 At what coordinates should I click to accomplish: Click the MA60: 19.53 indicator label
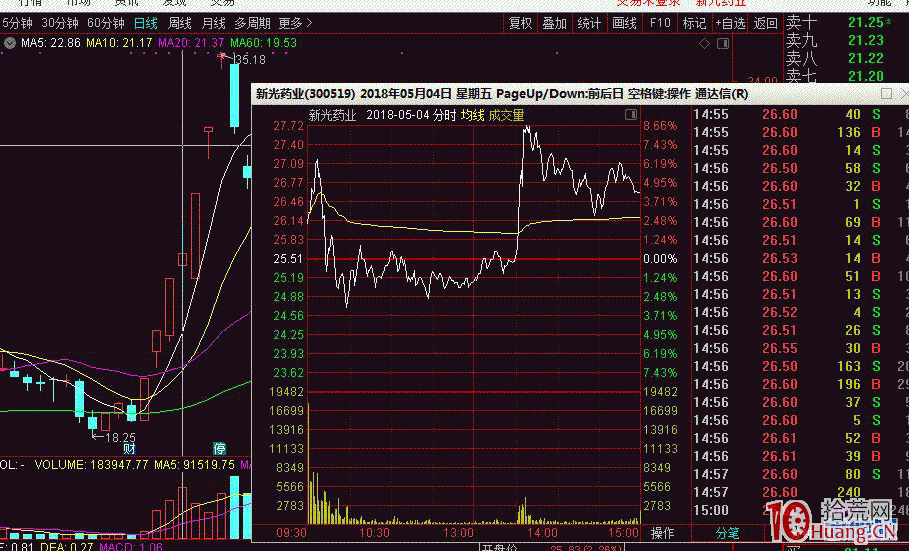(x=263, y=43)
